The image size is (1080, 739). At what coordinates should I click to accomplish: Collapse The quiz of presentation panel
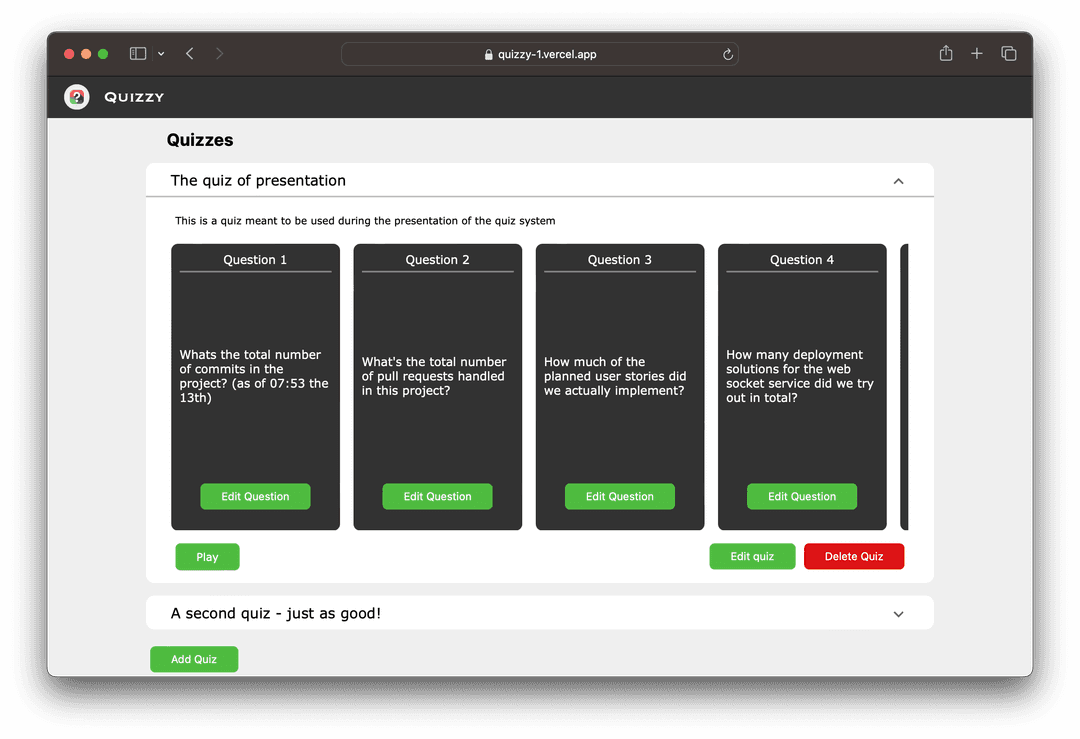(898, 181)
